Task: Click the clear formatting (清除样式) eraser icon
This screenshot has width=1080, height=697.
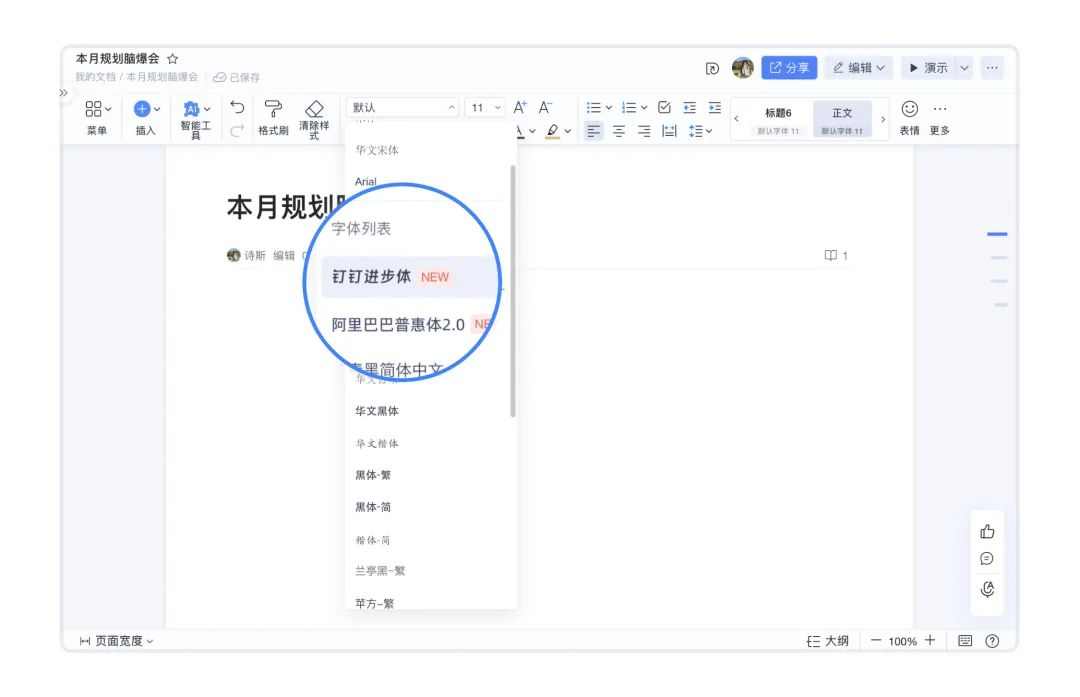Action: pos(314,109)
